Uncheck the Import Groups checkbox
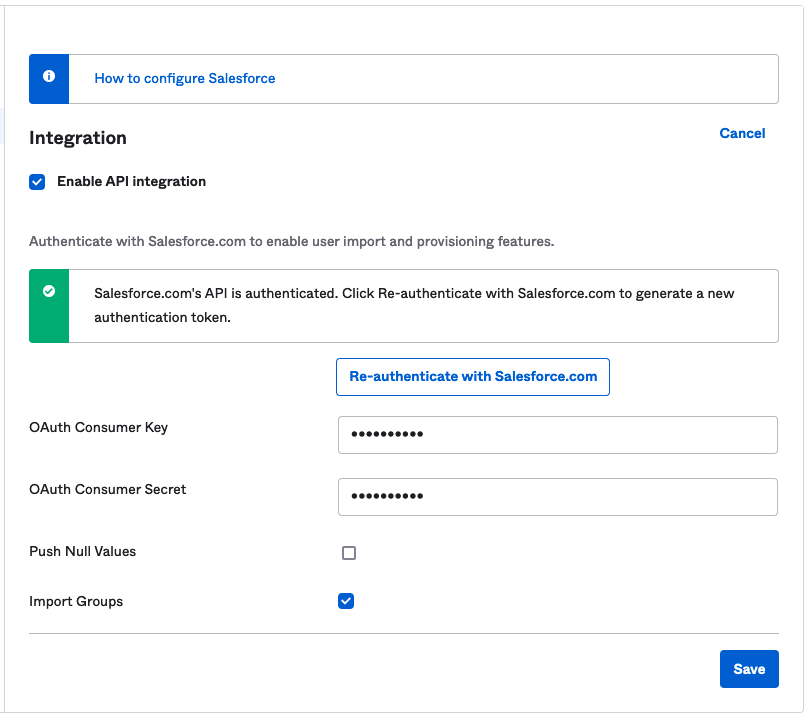This screenshot has width=809, height=718. (x=346, y=601)
